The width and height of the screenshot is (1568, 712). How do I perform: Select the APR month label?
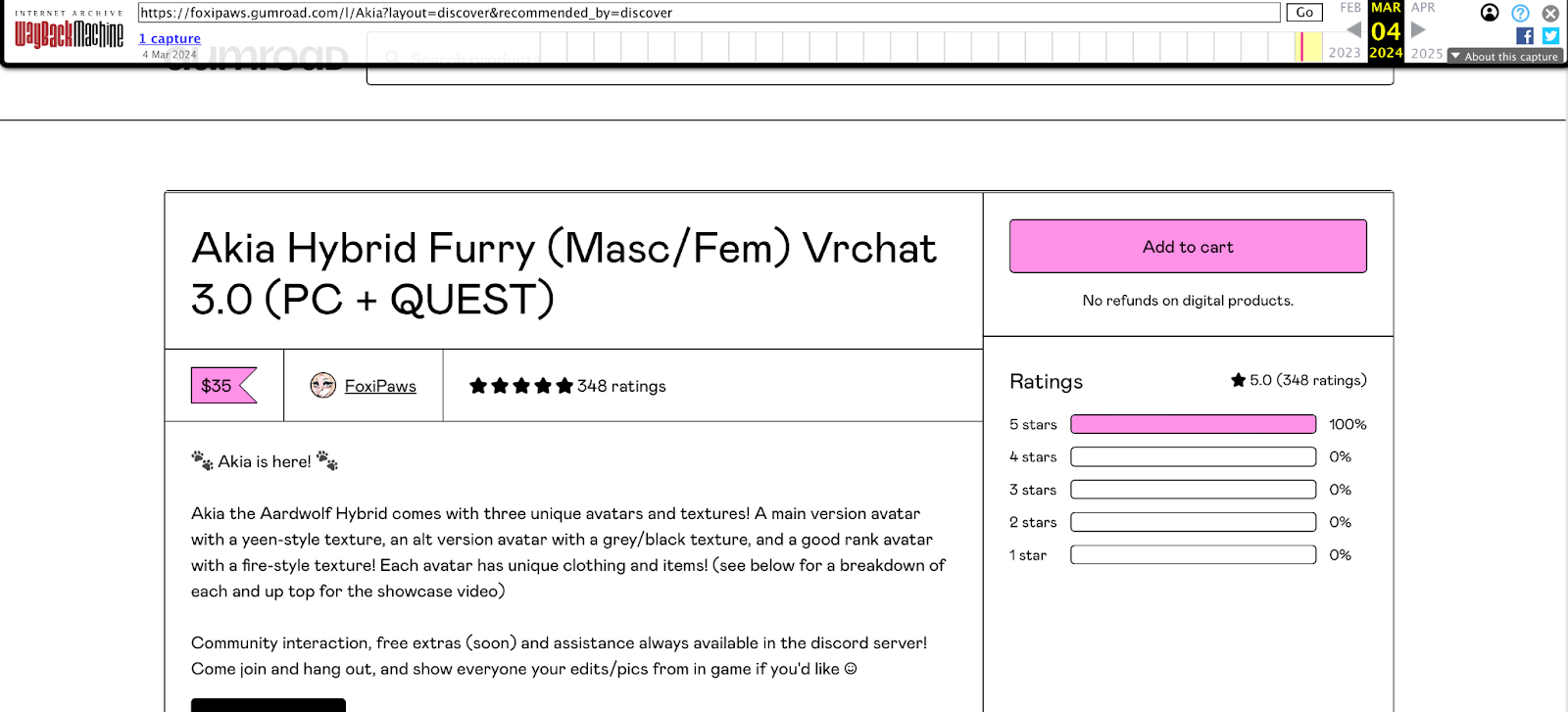click(1423, 8)
